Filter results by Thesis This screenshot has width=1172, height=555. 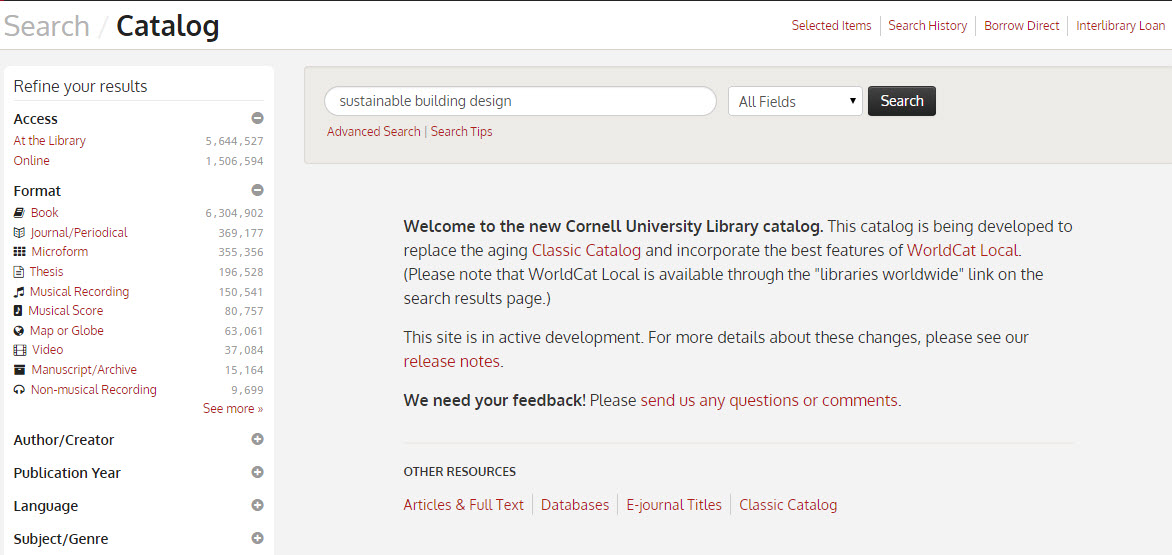pos(46,271)
